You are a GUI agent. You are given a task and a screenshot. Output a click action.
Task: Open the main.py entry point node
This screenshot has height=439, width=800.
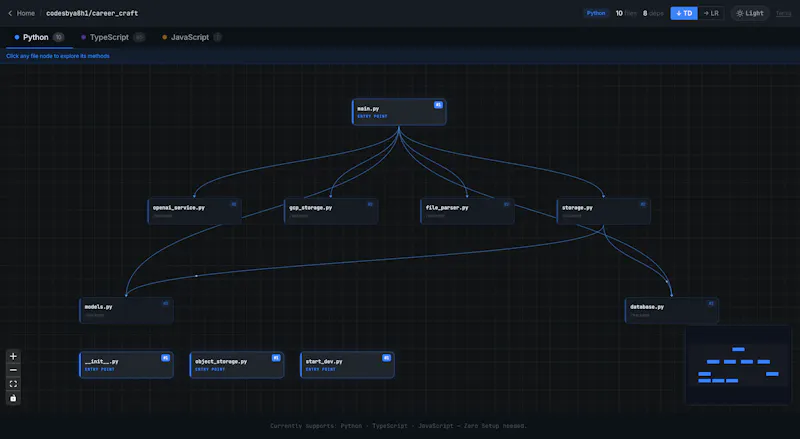[399, 112]
